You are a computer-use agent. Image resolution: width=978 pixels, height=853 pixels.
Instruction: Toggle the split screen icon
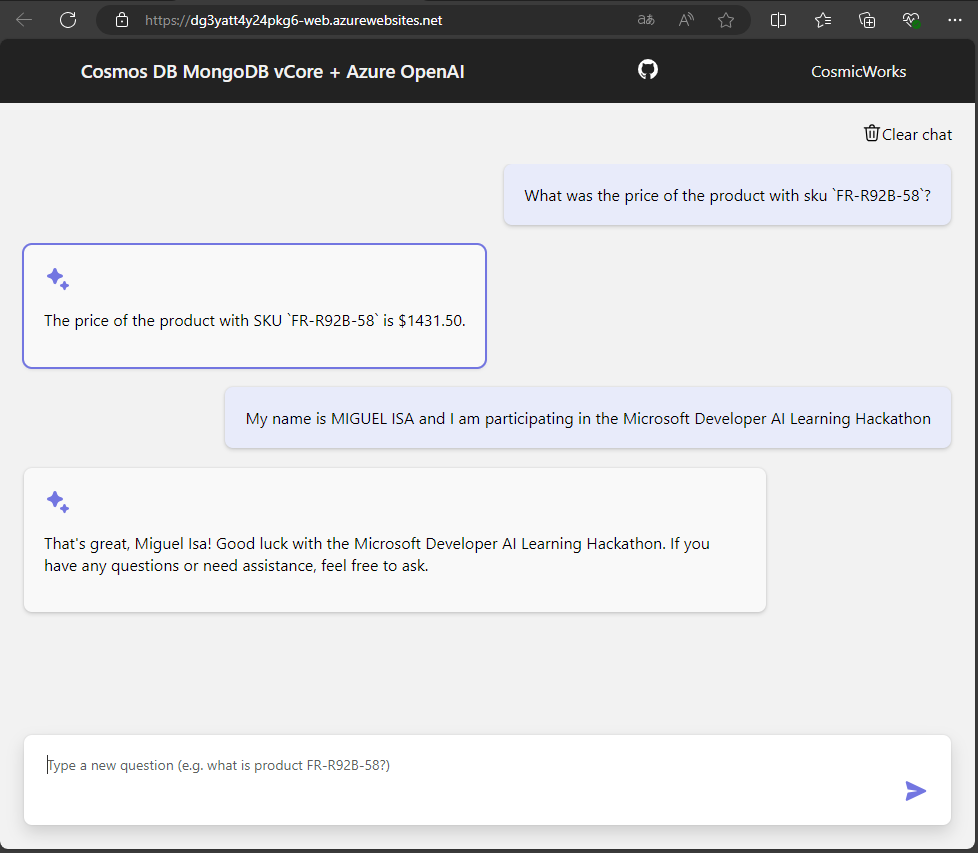[778, 21]
